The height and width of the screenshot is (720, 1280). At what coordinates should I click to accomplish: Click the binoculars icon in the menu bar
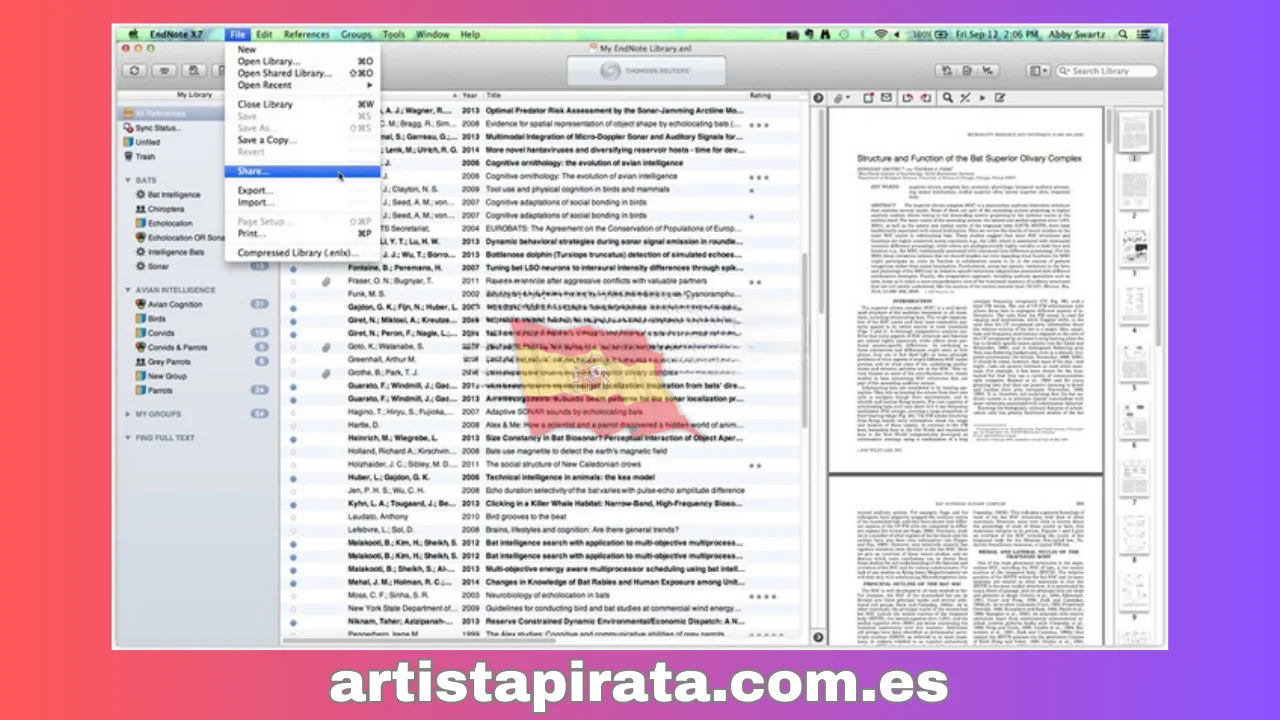[x=825, y=34]
